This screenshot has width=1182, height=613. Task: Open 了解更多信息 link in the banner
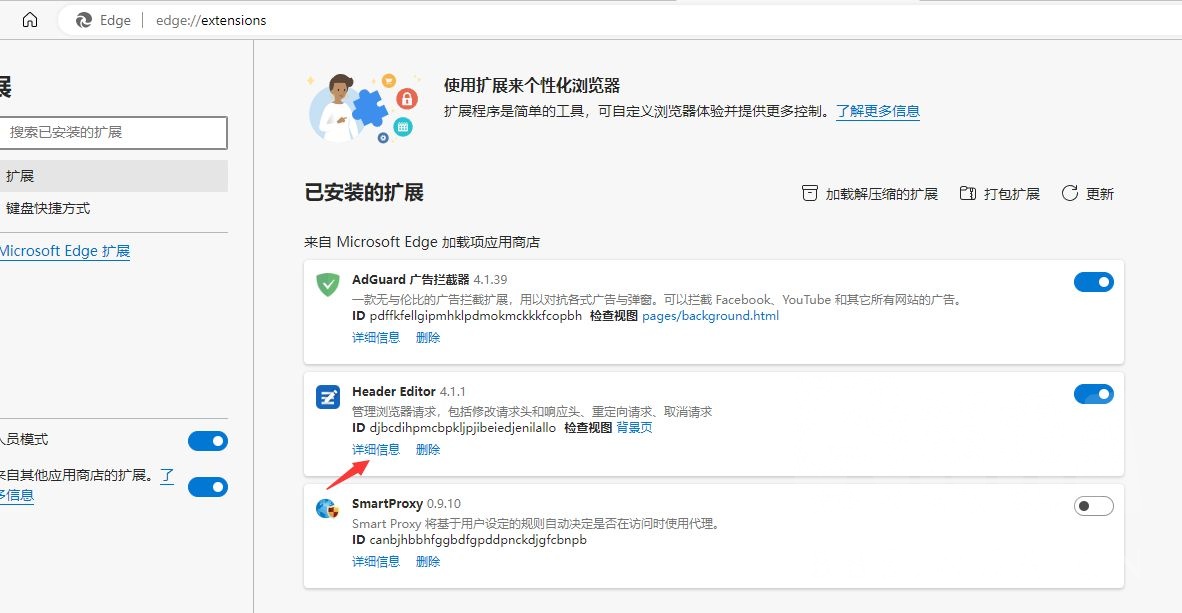[877, 112]
